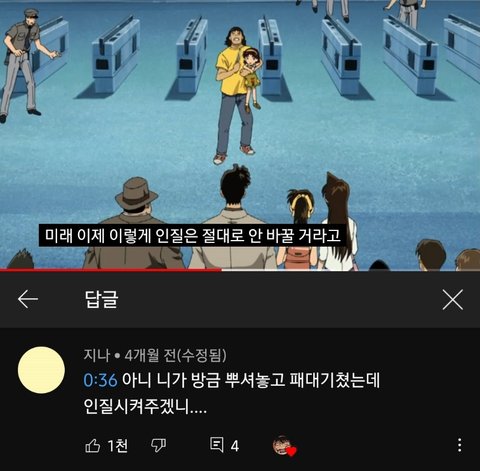Tap the creator heart avatar badge
This screenshot has height=471, width=480.
284,446
